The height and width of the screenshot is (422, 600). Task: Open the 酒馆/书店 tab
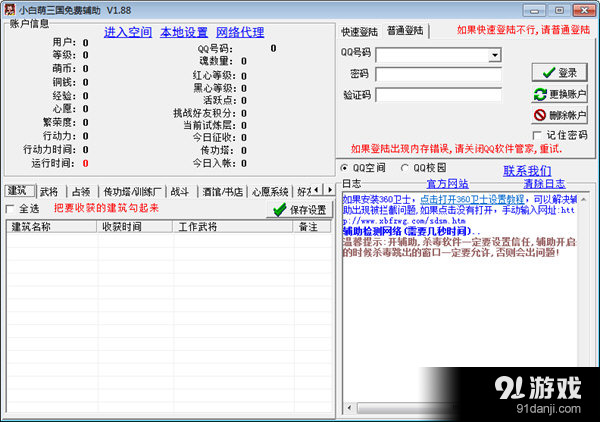pyautogui.click(x=222, y=192)
